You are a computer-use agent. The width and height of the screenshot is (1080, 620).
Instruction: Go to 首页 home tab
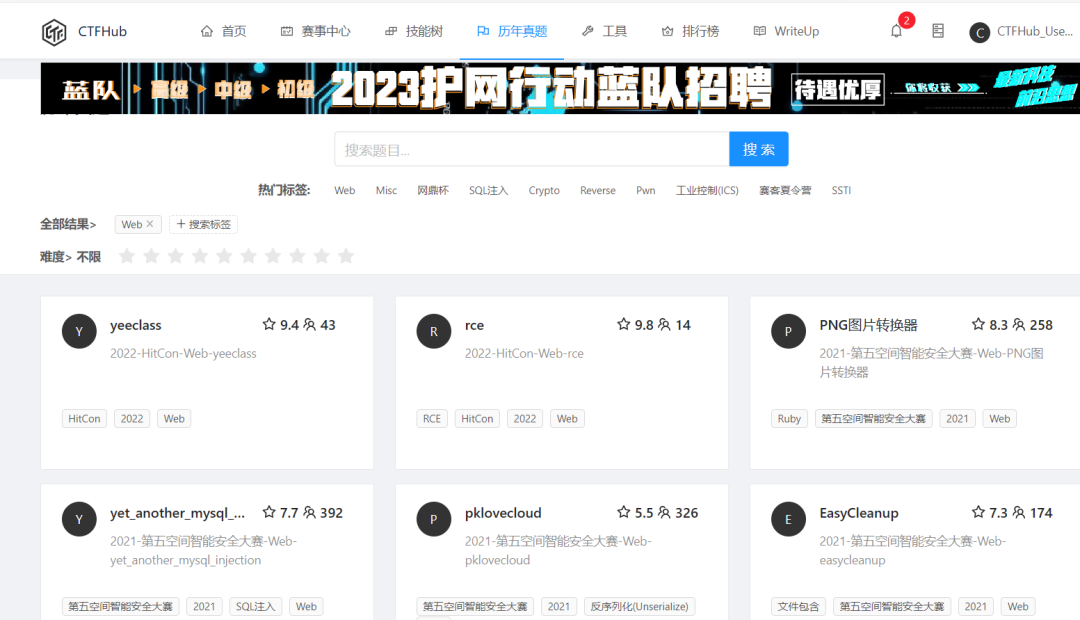click(223, 31)
